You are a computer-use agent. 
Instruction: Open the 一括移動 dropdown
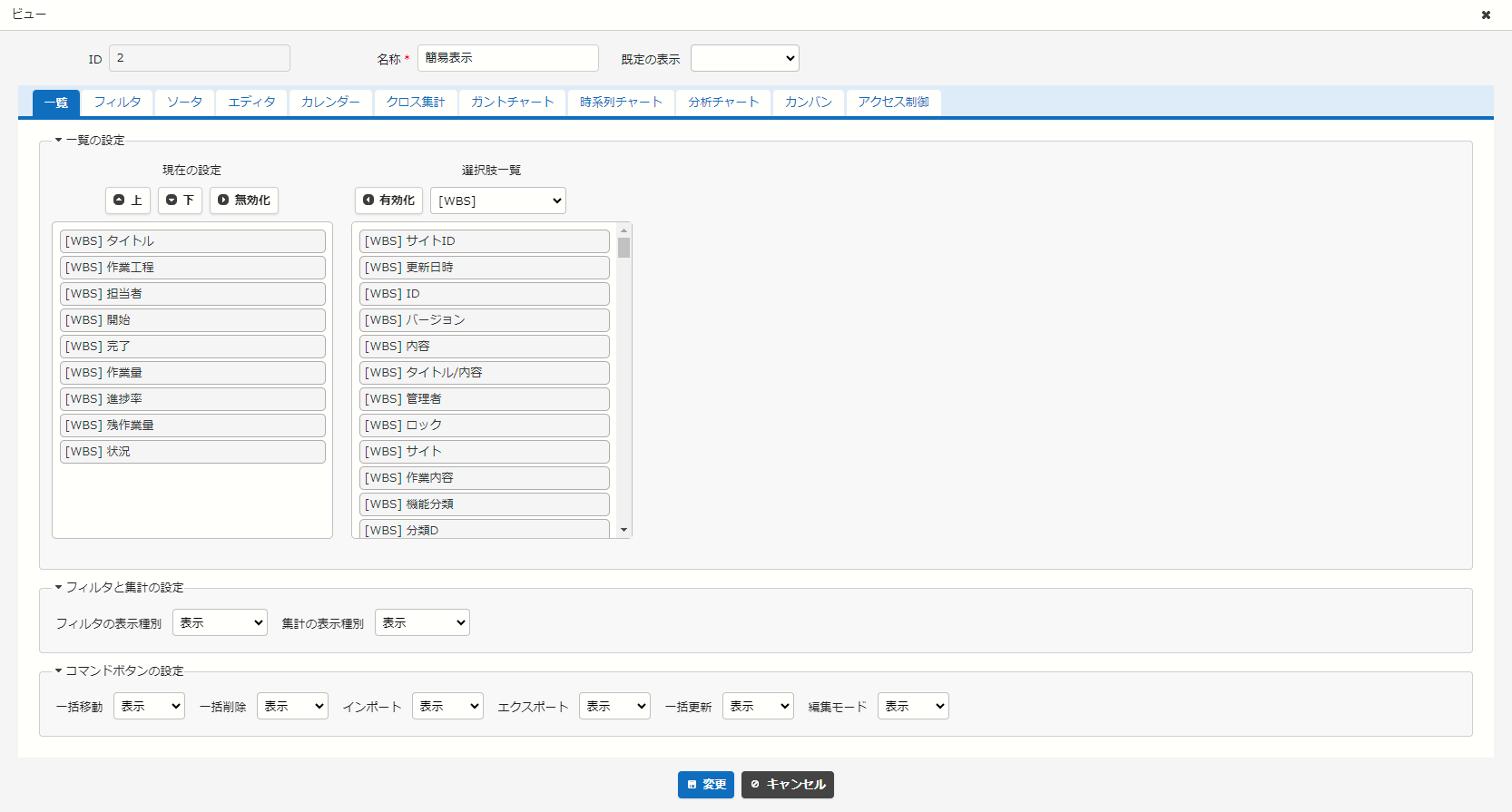pos(150,706)
